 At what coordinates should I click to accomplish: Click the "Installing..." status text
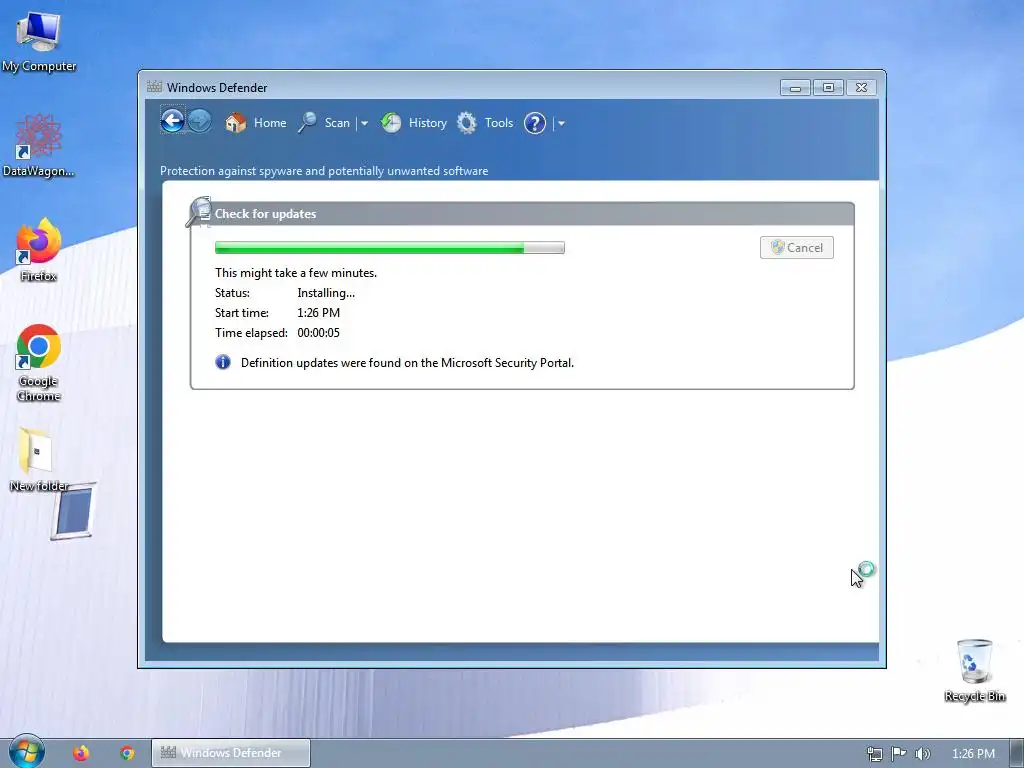(x=326, y=293)
